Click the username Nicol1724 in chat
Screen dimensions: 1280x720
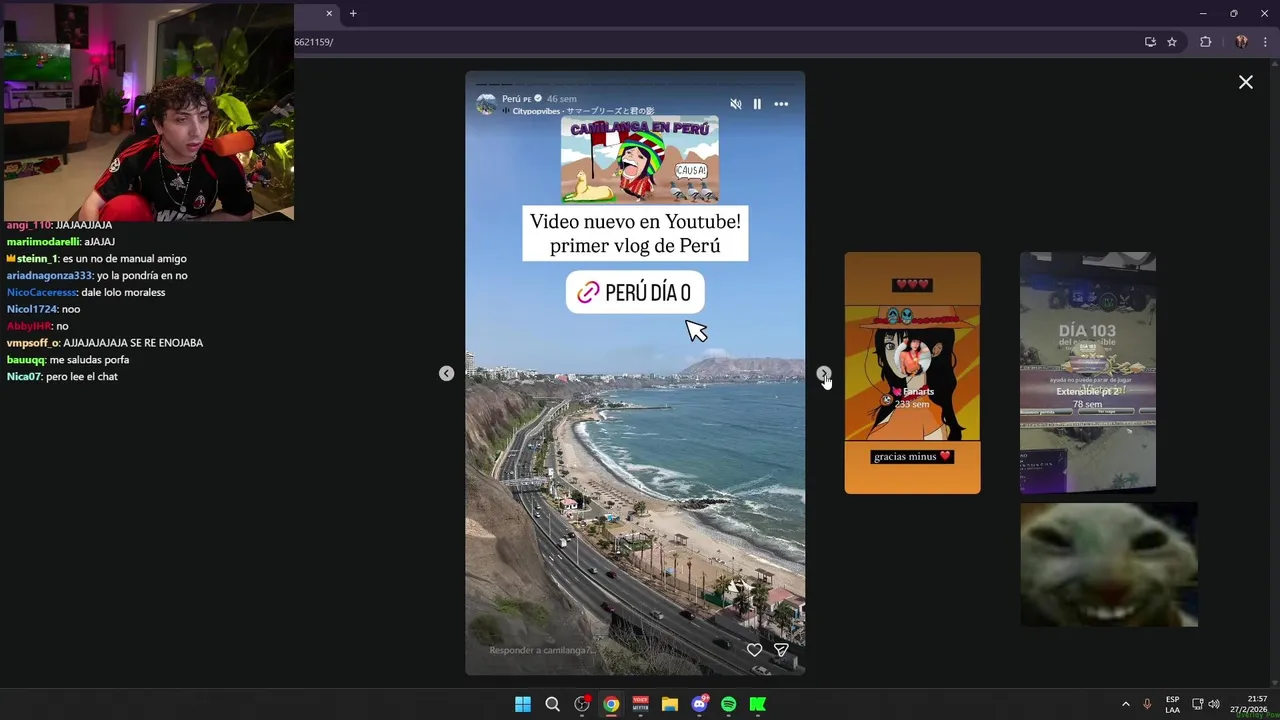pos(31,309)
